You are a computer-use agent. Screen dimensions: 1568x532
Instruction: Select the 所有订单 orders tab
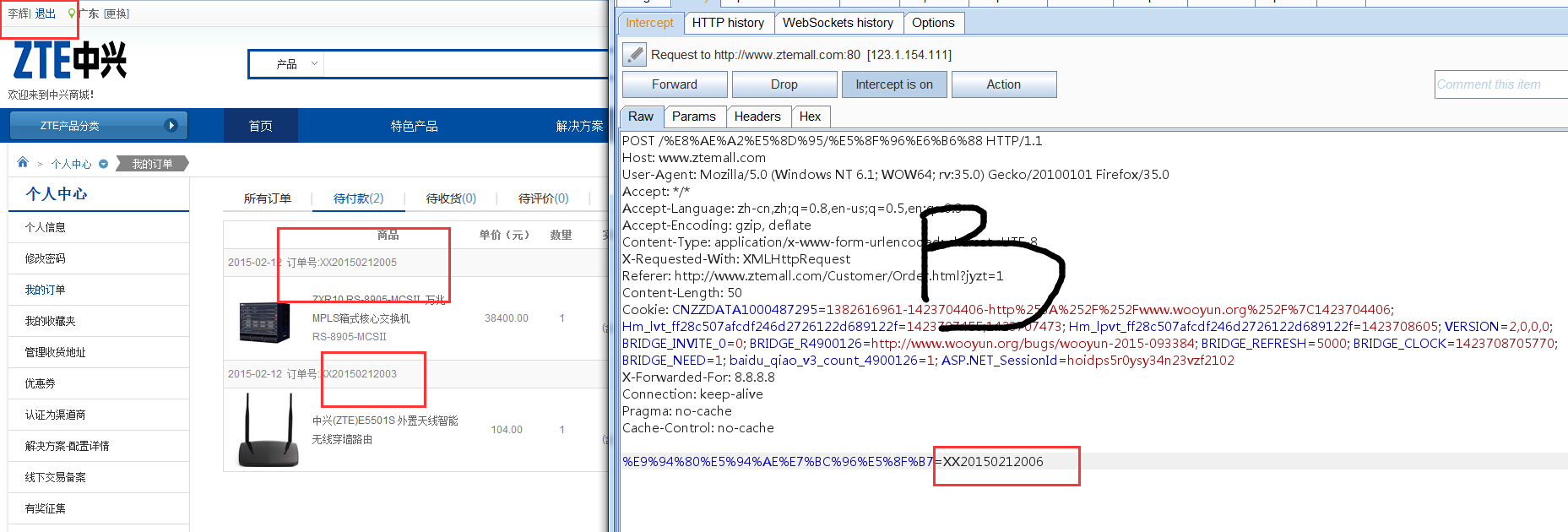[267, 198]
